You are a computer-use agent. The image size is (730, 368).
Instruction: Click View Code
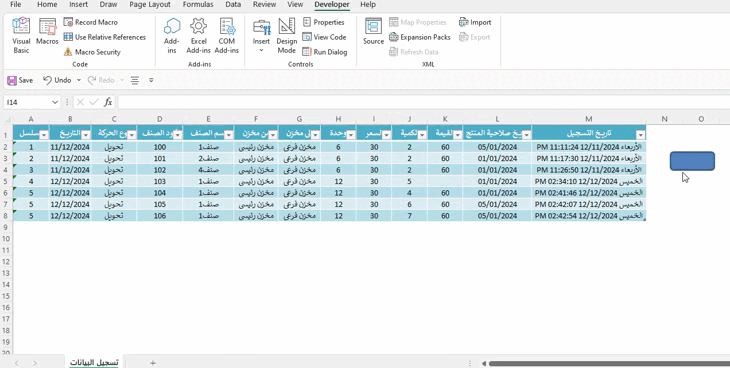click(x=324, y=37)
